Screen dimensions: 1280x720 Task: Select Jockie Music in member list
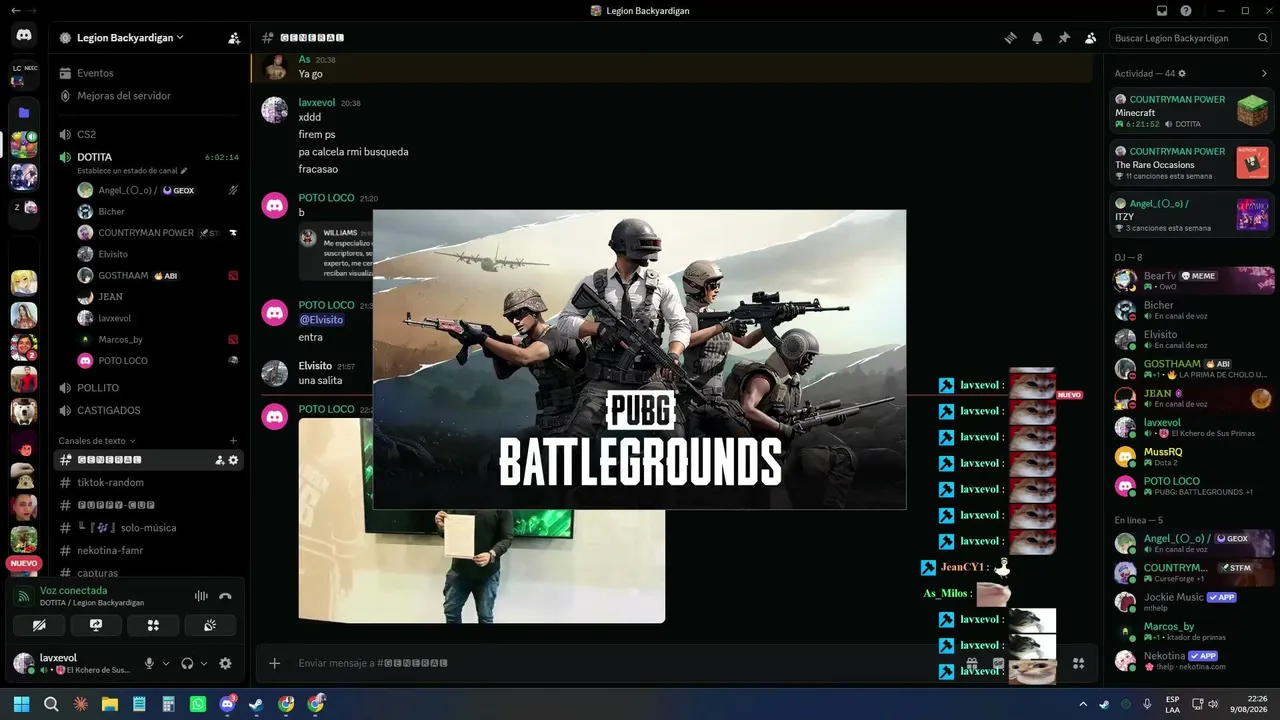point(1192,602)
